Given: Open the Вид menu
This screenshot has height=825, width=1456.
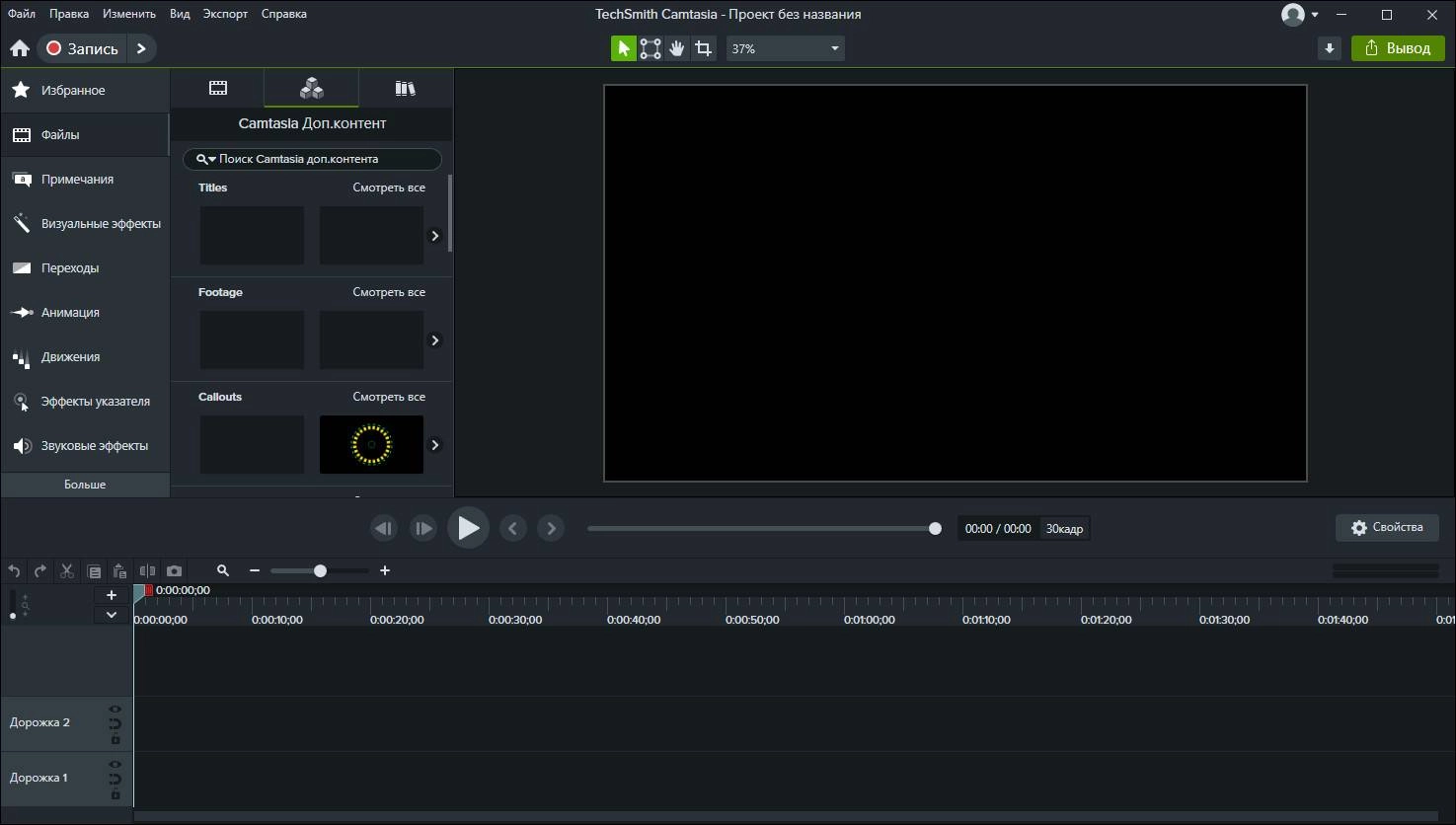Looking at the screenshot, I should (x=180, y=14).
